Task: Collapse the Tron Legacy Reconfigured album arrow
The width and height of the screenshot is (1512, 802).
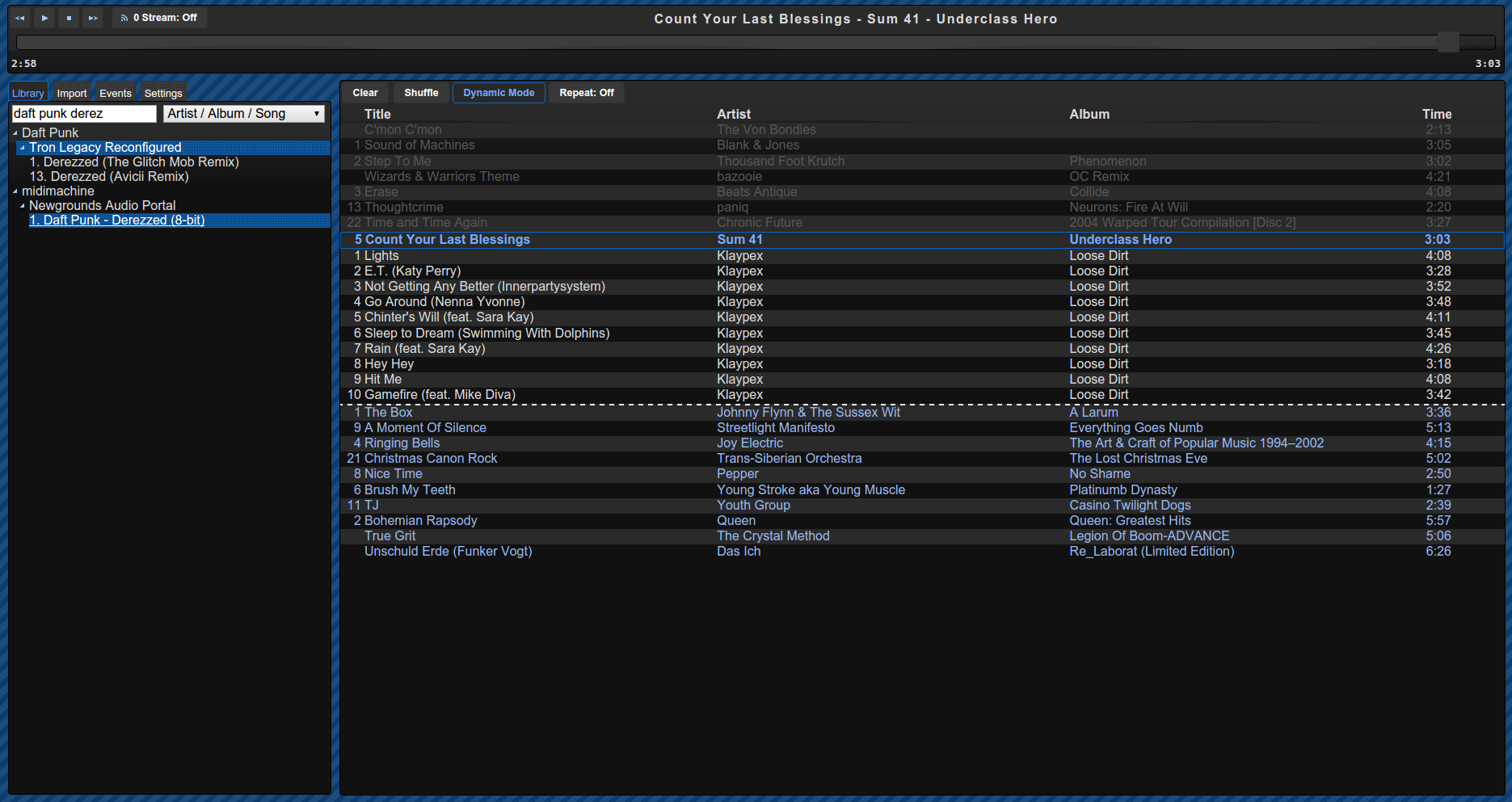Action: click(x=23, y=148)
